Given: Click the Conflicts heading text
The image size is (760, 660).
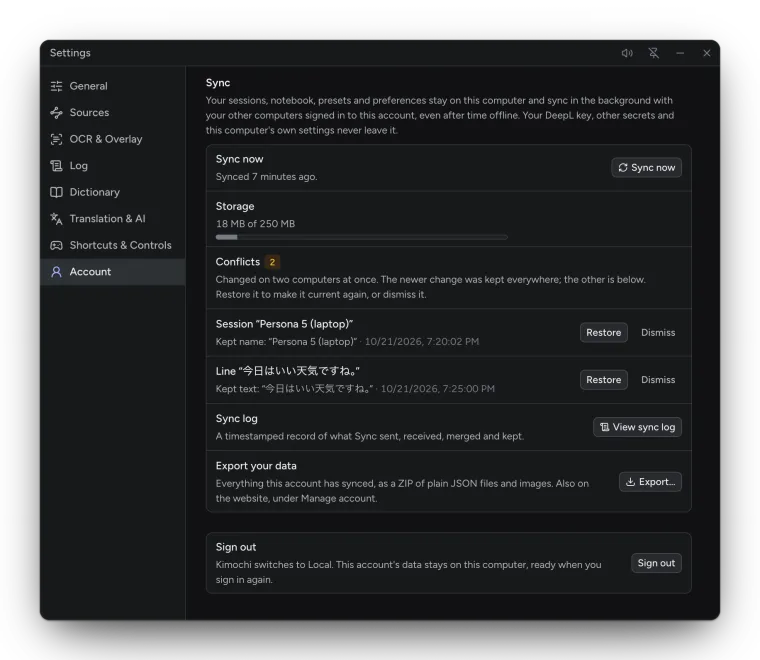Looking at the screenshot, I should [238, 262].
